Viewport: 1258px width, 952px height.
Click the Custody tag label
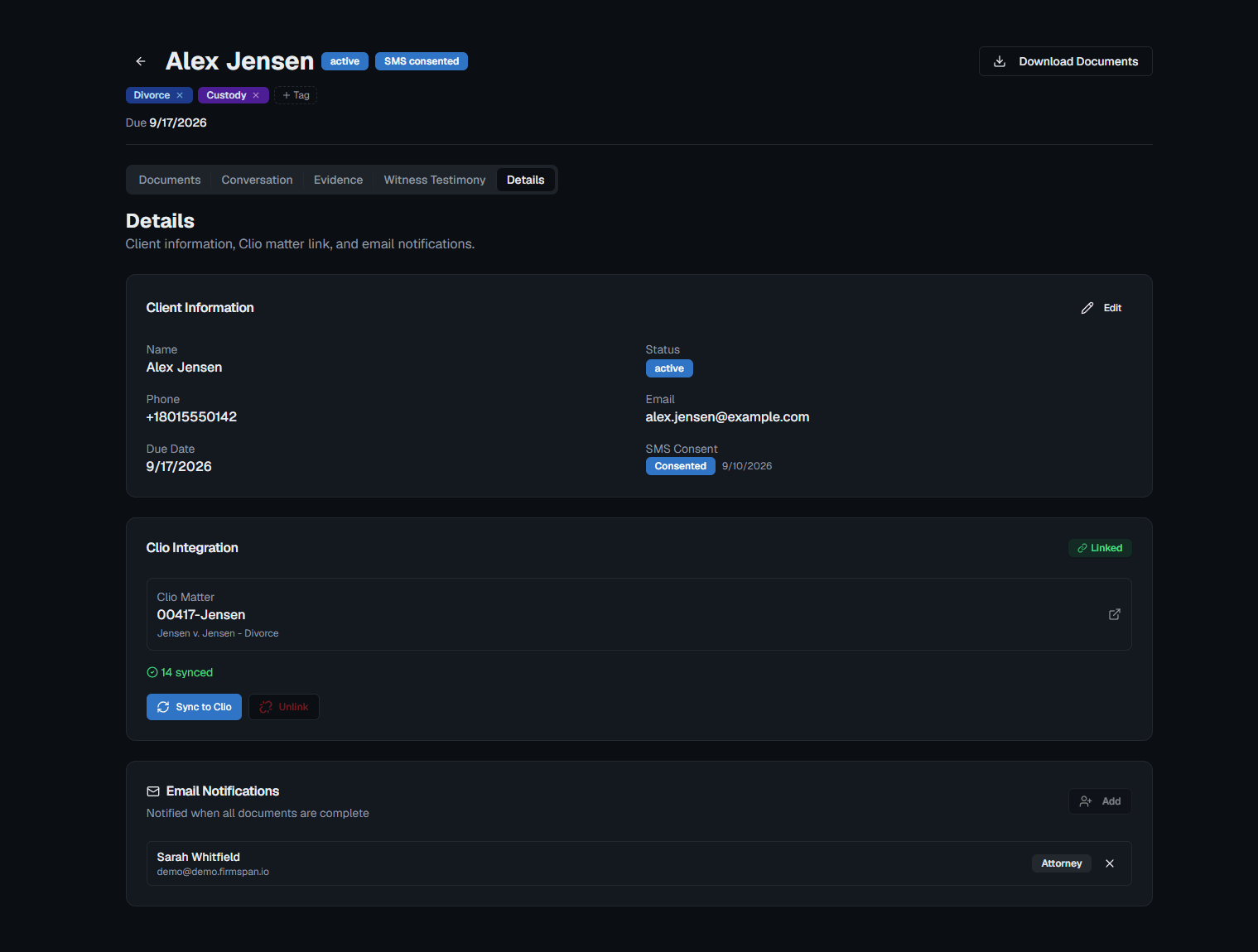[226, 95]
